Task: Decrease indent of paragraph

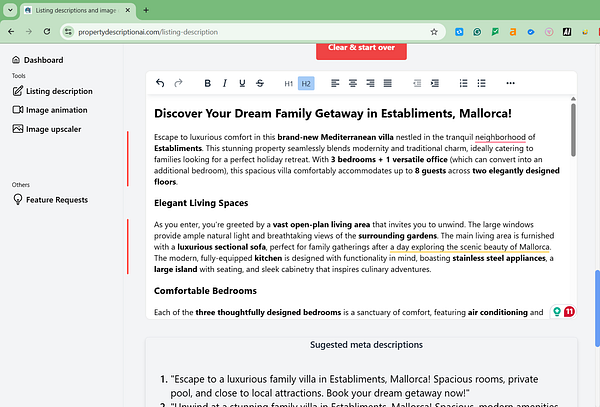Action: pyautogui.click(x=417, y=83)
